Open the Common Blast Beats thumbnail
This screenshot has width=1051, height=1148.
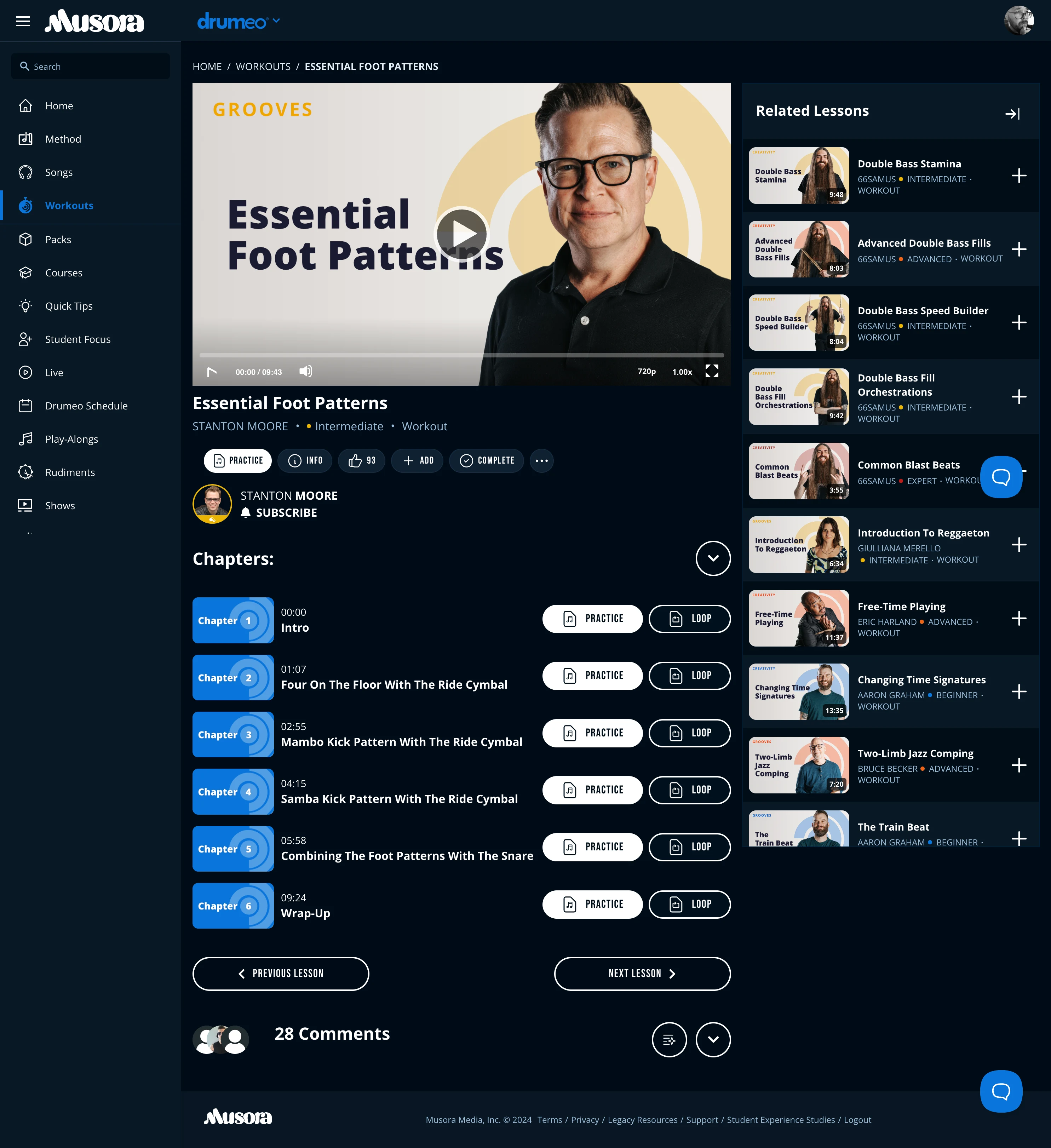pyautogui.click(x=798, y=471)
